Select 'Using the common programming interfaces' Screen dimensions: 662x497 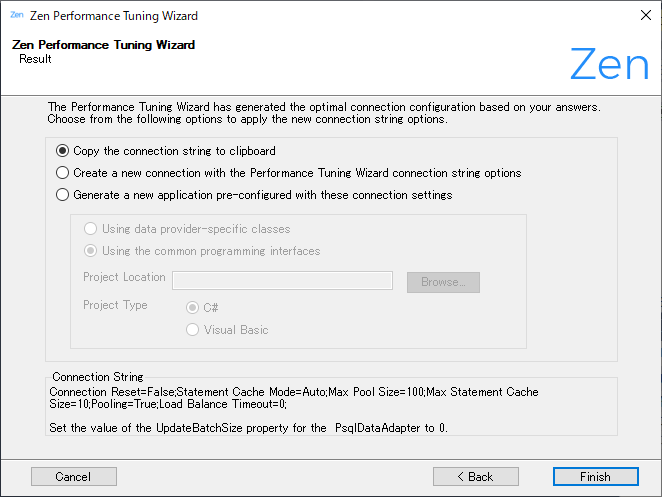(x=91, y=251)
